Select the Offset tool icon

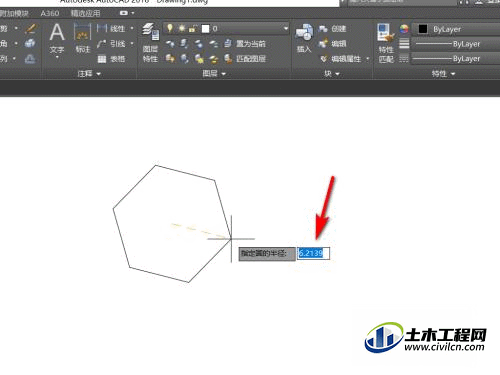tap(30, 59)
